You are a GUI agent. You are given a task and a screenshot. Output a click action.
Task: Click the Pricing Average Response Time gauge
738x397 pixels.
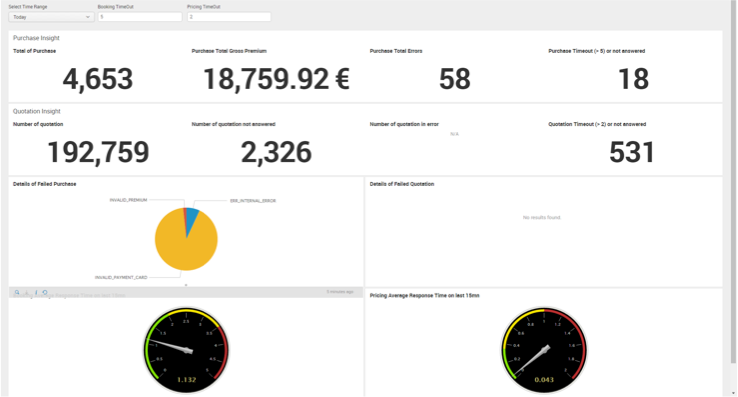pyautogui.click(x=544, y=350)
